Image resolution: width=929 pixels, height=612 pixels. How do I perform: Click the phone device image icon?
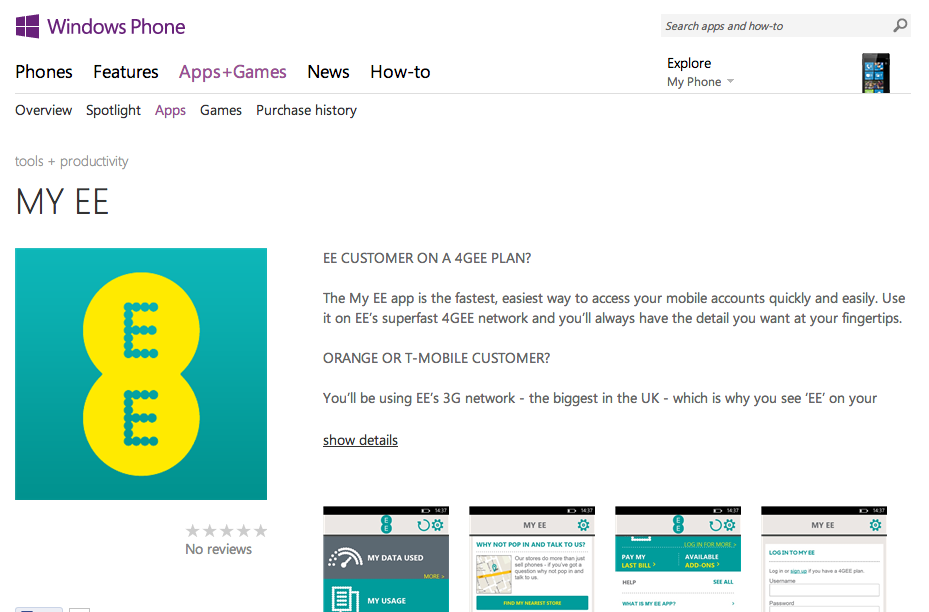pos(876,73)
